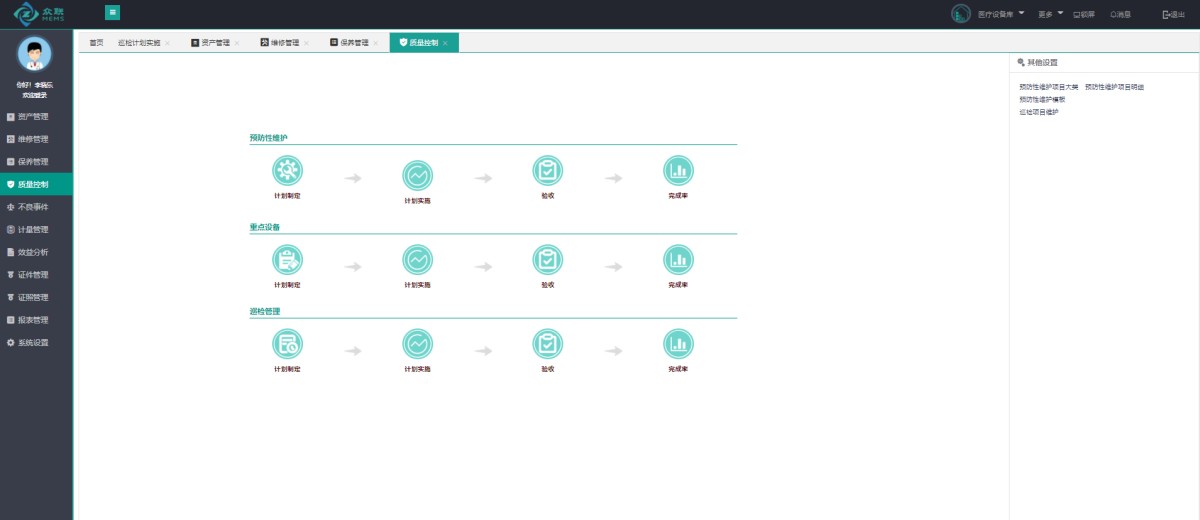Open 验收 icon under 巡检管理
This screenshot has width=1200, height=520.
click(548, 344)
